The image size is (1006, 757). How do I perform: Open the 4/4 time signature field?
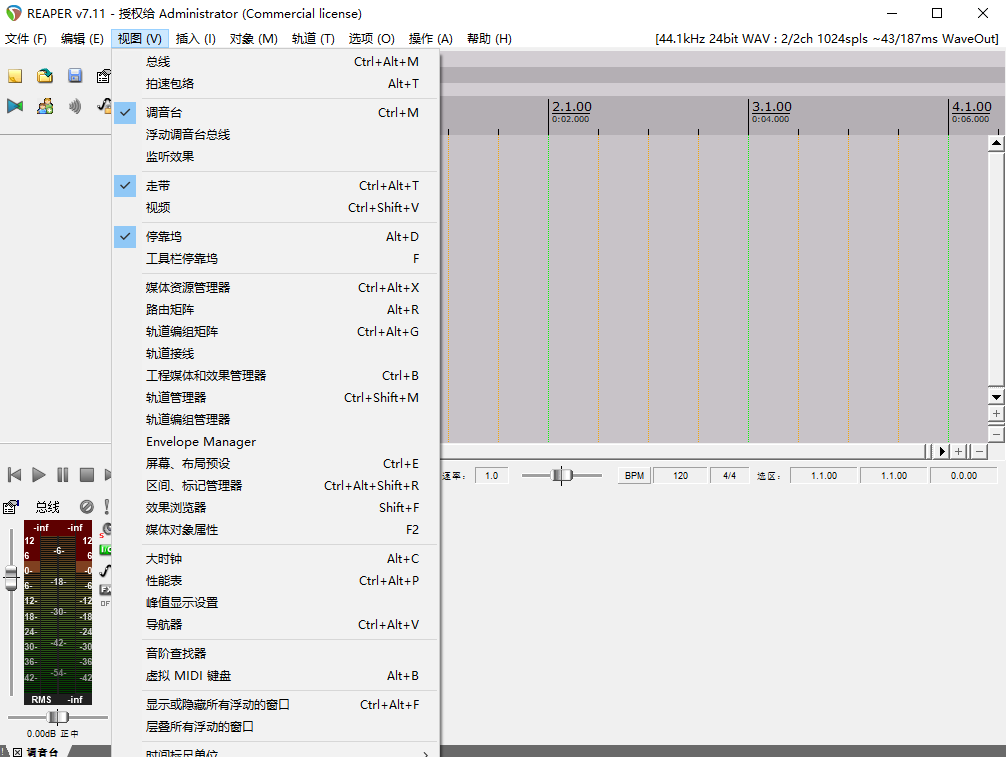coord(729,475)
